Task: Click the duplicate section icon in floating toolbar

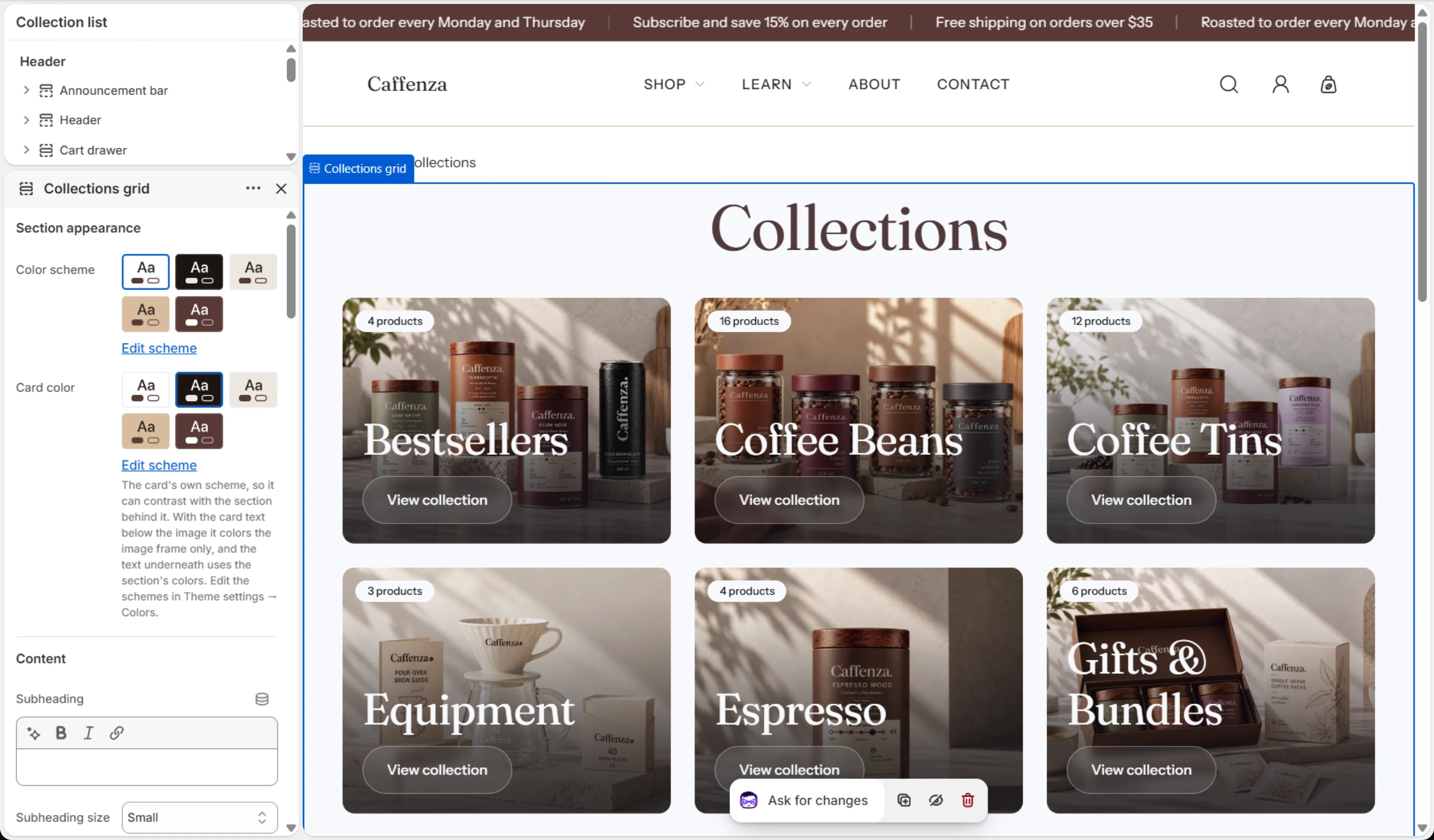Action: click(x=904, y=800)
